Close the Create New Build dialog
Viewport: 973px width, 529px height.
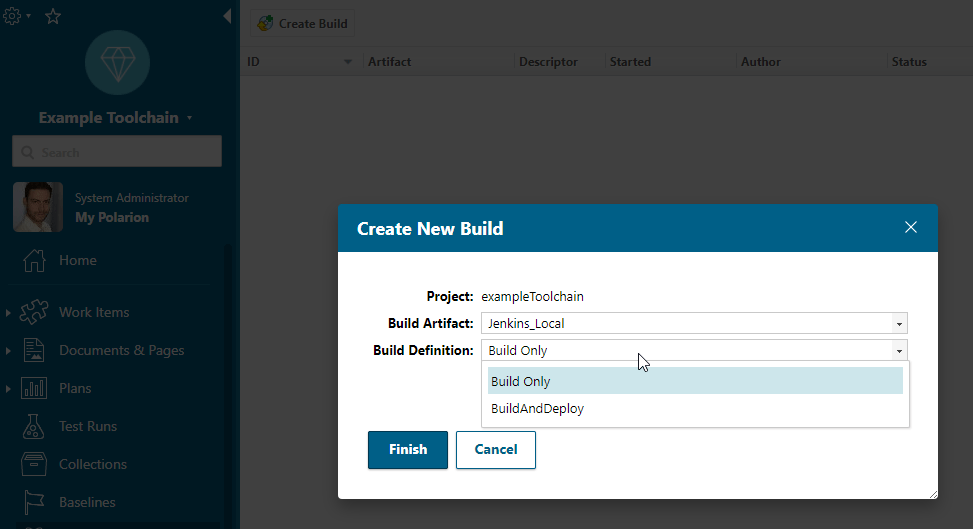pyautogui.click(x=910, y=228)
